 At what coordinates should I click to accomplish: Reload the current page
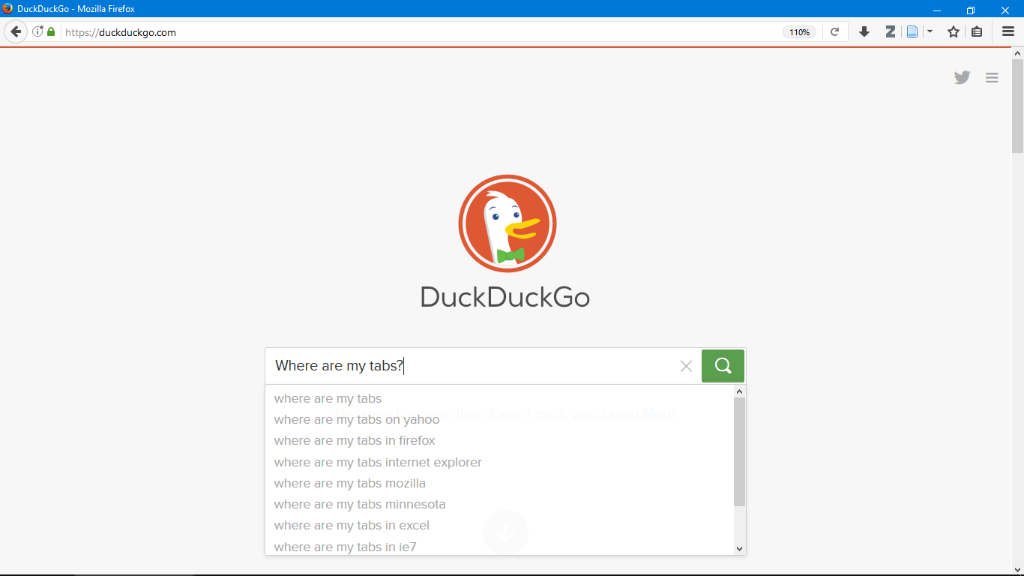[835, 32]
